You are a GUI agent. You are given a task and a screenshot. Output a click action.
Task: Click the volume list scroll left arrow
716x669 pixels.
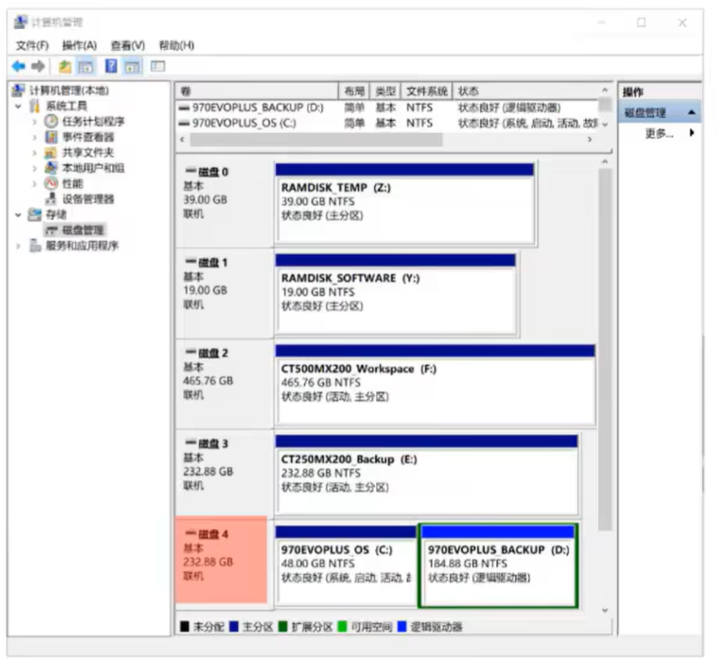click(183, 139)
